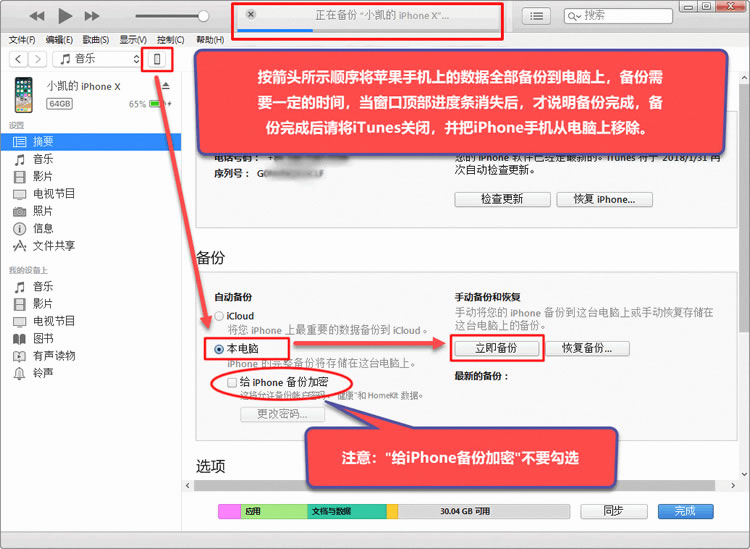This screenshot has width=750, height=549.
Task: Open the 音乐 media type dropdown
Action: [x=98, y=59]
